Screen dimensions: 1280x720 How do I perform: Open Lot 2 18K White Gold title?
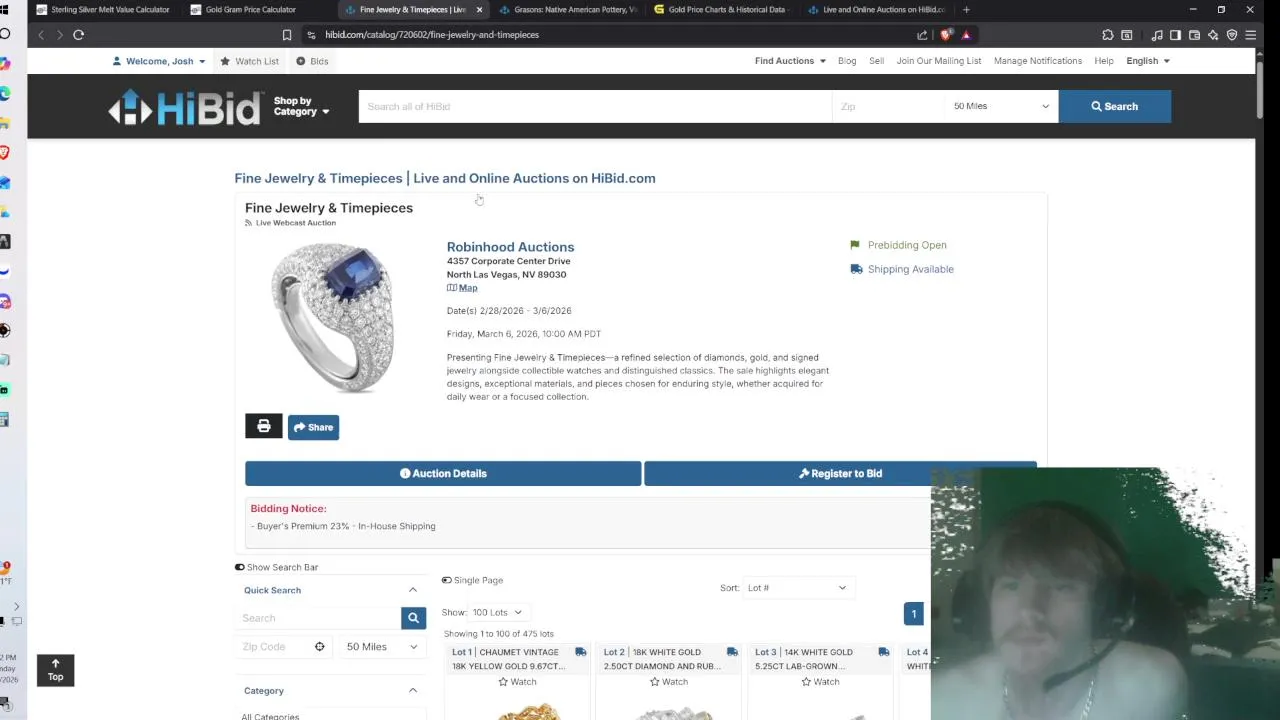(661, 659)
